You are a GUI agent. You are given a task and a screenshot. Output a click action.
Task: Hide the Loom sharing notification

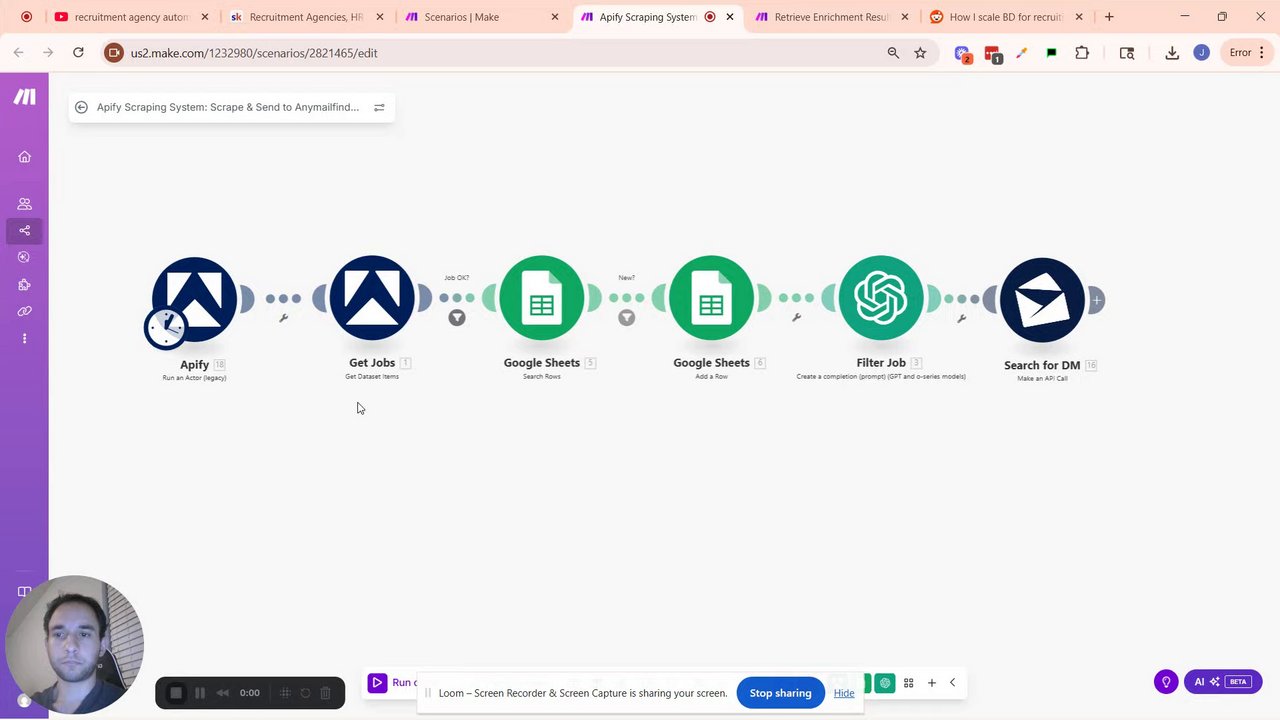pyautogui.click(x=844, y=693)
